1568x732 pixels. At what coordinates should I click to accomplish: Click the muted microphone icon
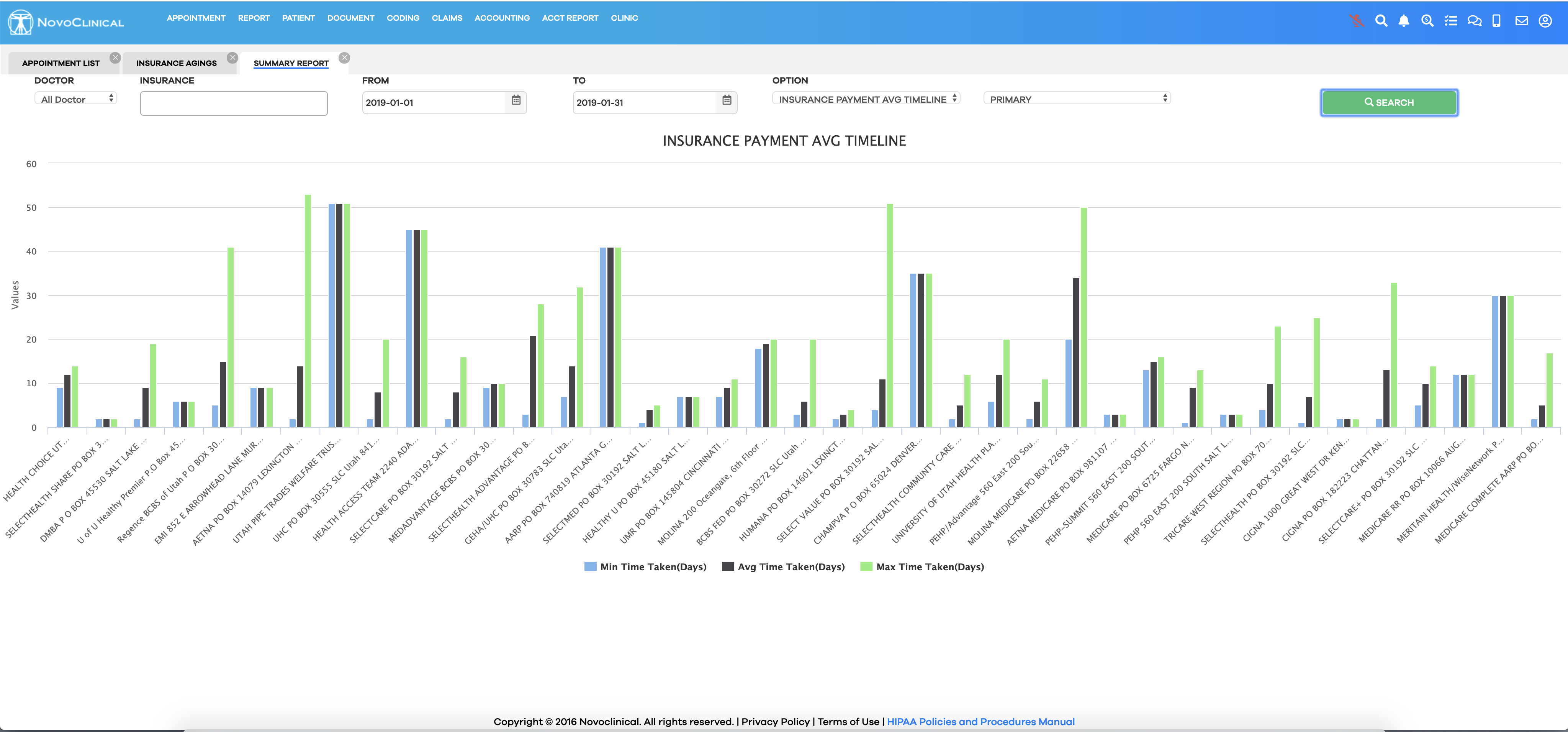coord(1356,21)
